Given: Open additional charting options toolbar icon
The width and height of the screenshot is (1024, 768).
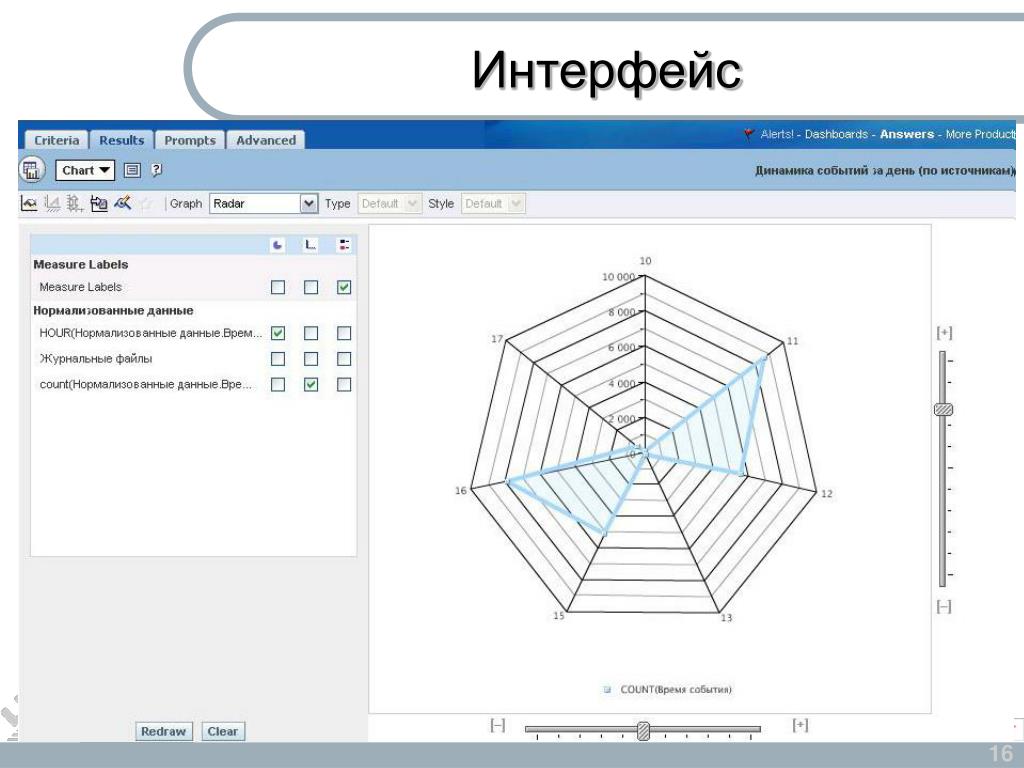Looking at the screenshot, I should [99, 204].
